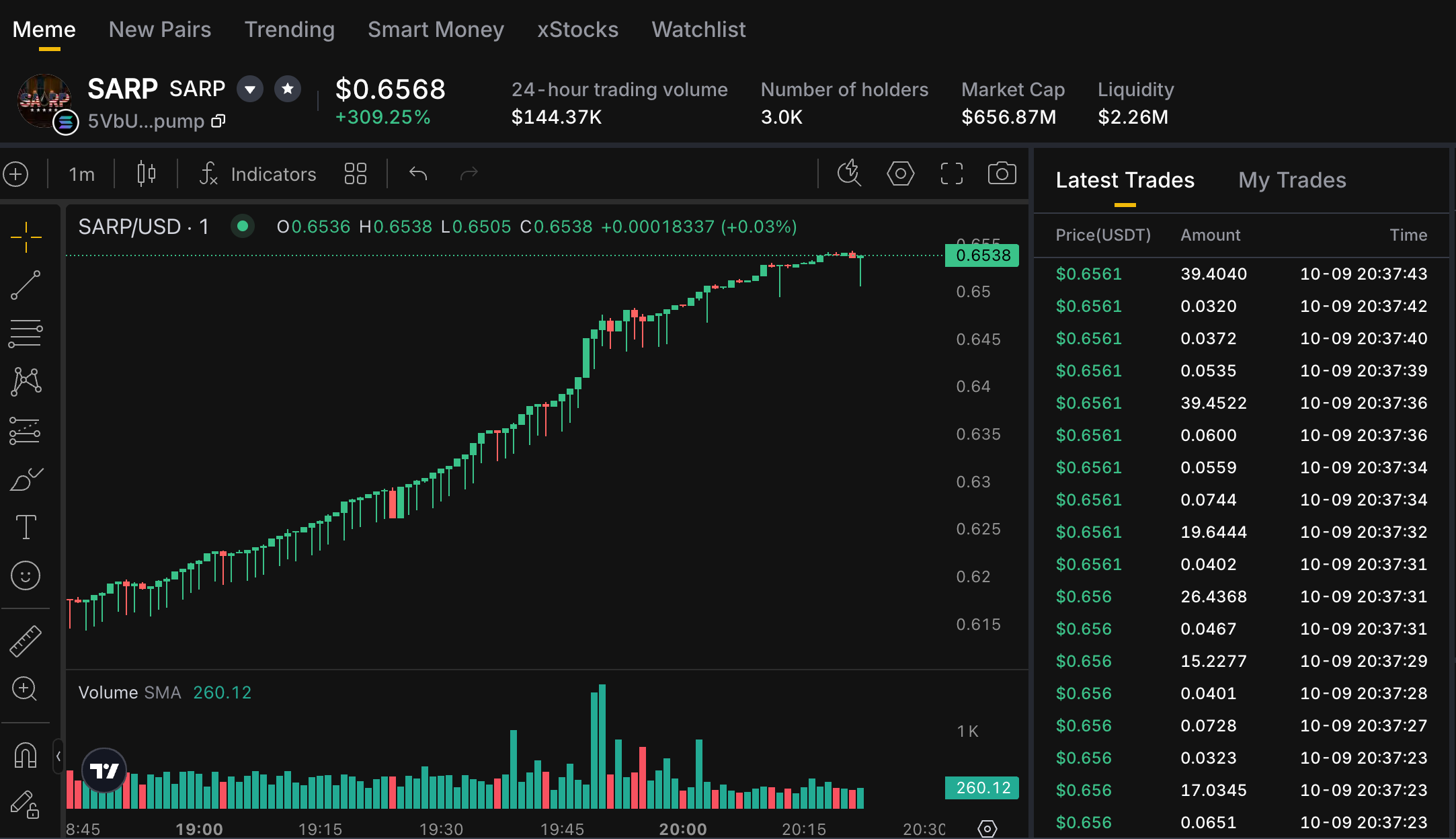1456x839 pixels.
Task: Select the text annotation tool
Action: (26, 527)
